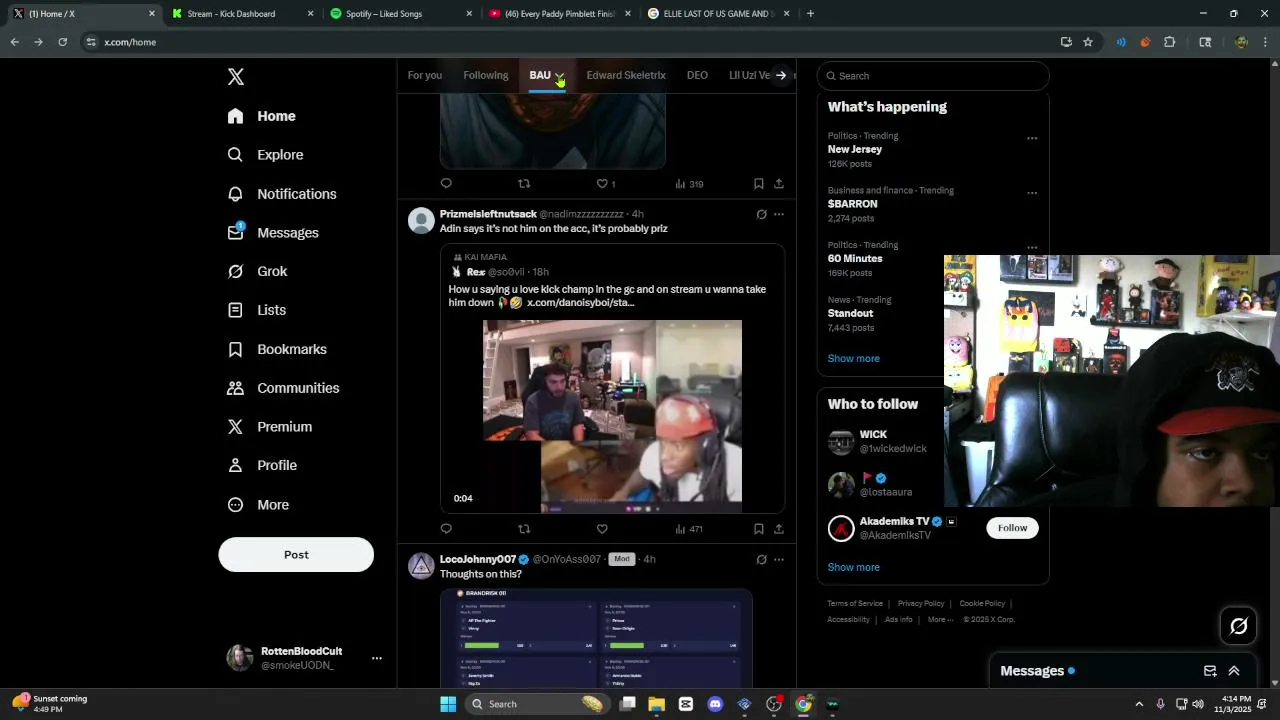Screen dimensions: 1280x720
Task: Open Premium page
Action: [x=270, y=427]
